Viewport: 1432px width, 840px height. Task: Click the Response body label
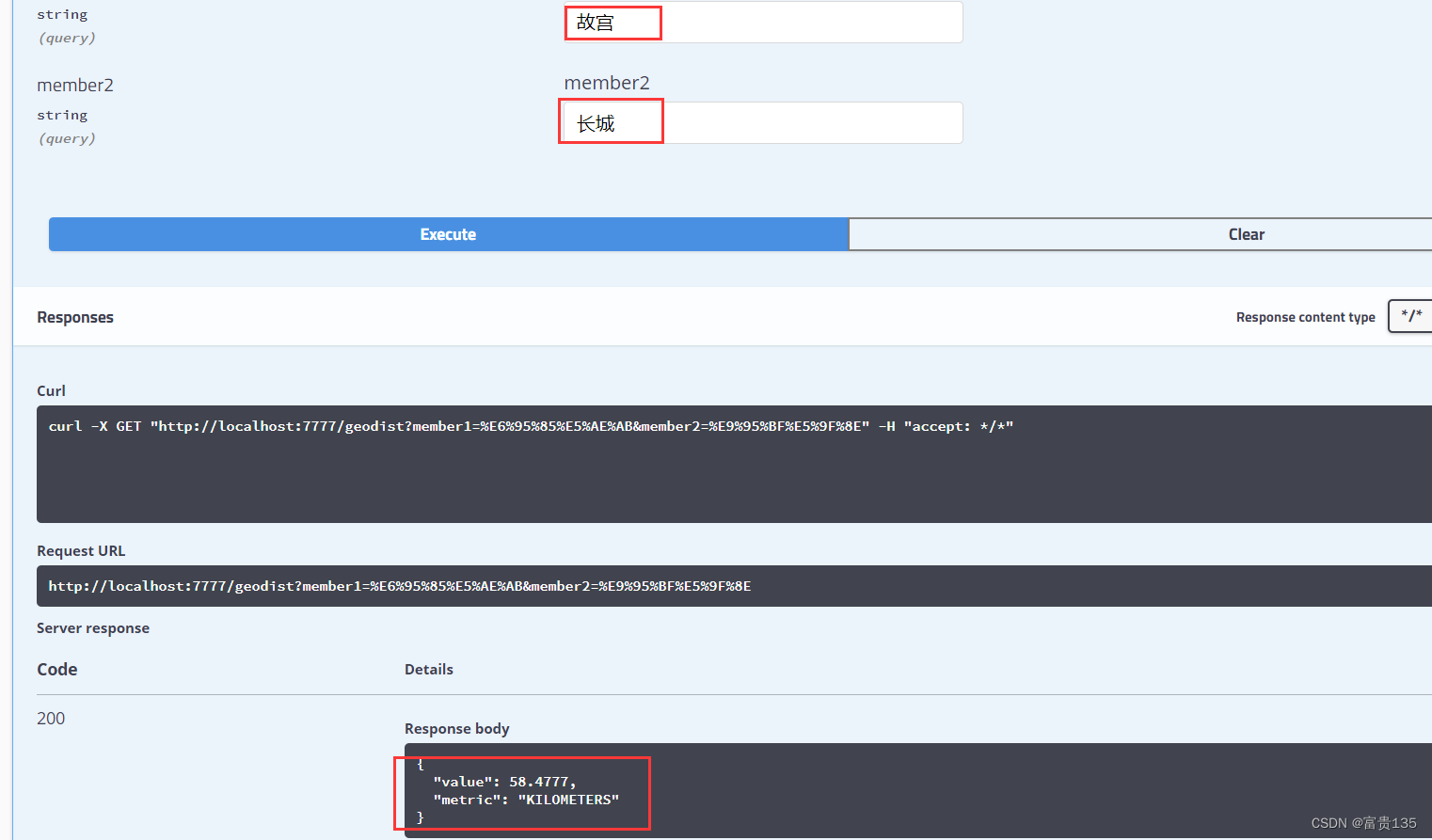[x=457, y=729]
